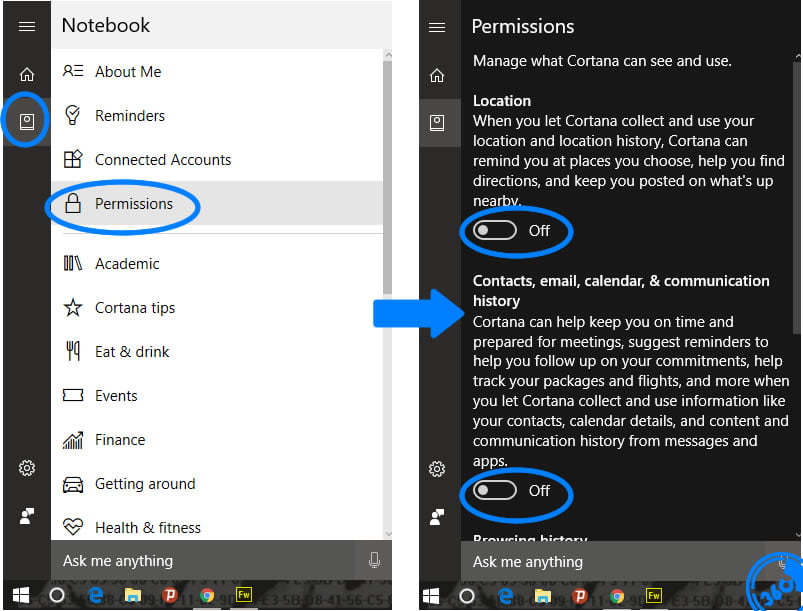Click the Feedback icon in the Permissions panel sidebar
803x611 pixels.
point(437,516)
